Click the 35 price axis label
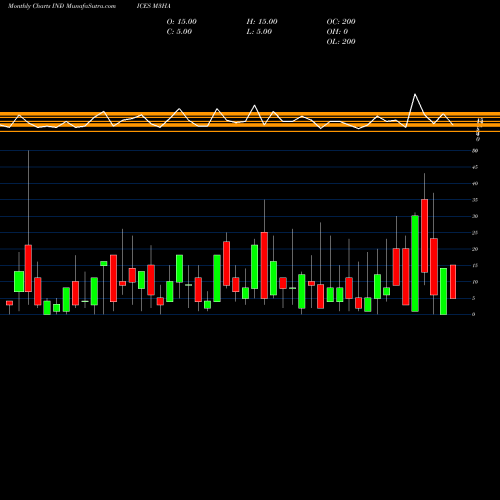This screenshot has width=500, height=500. point(475,200)
